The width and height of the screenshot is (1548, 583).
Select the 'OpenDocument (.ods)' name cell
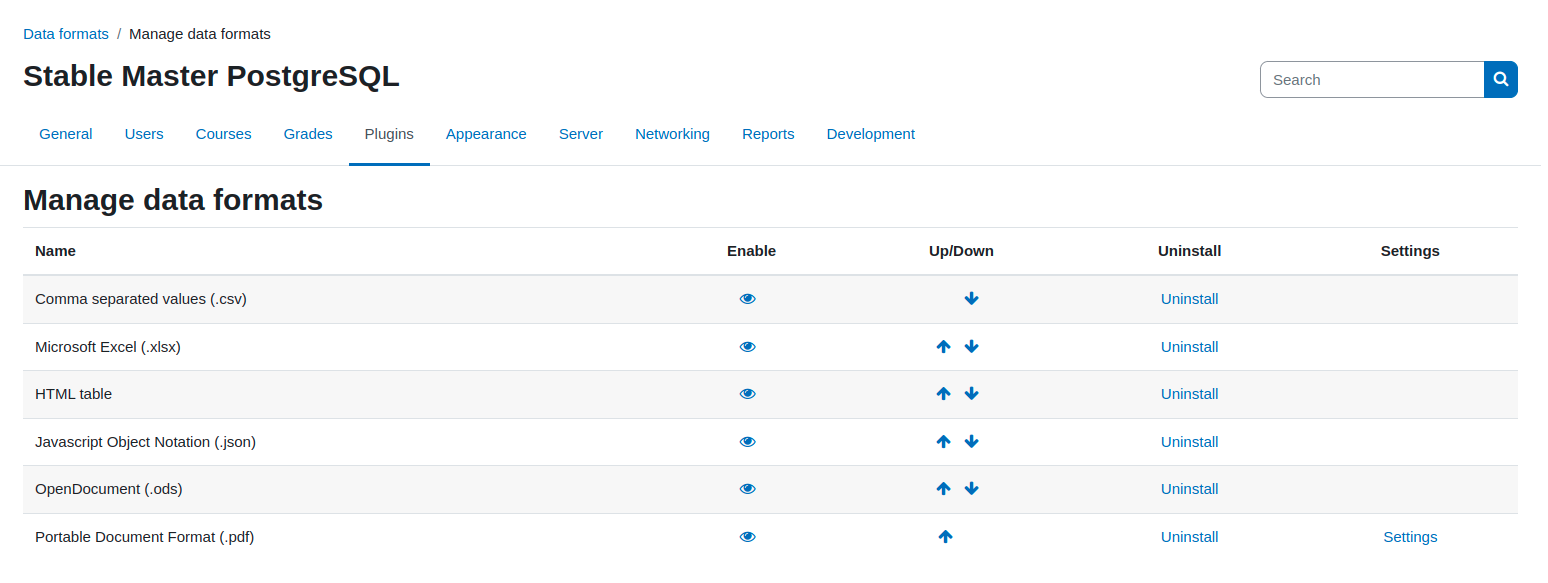coord(109,489)
